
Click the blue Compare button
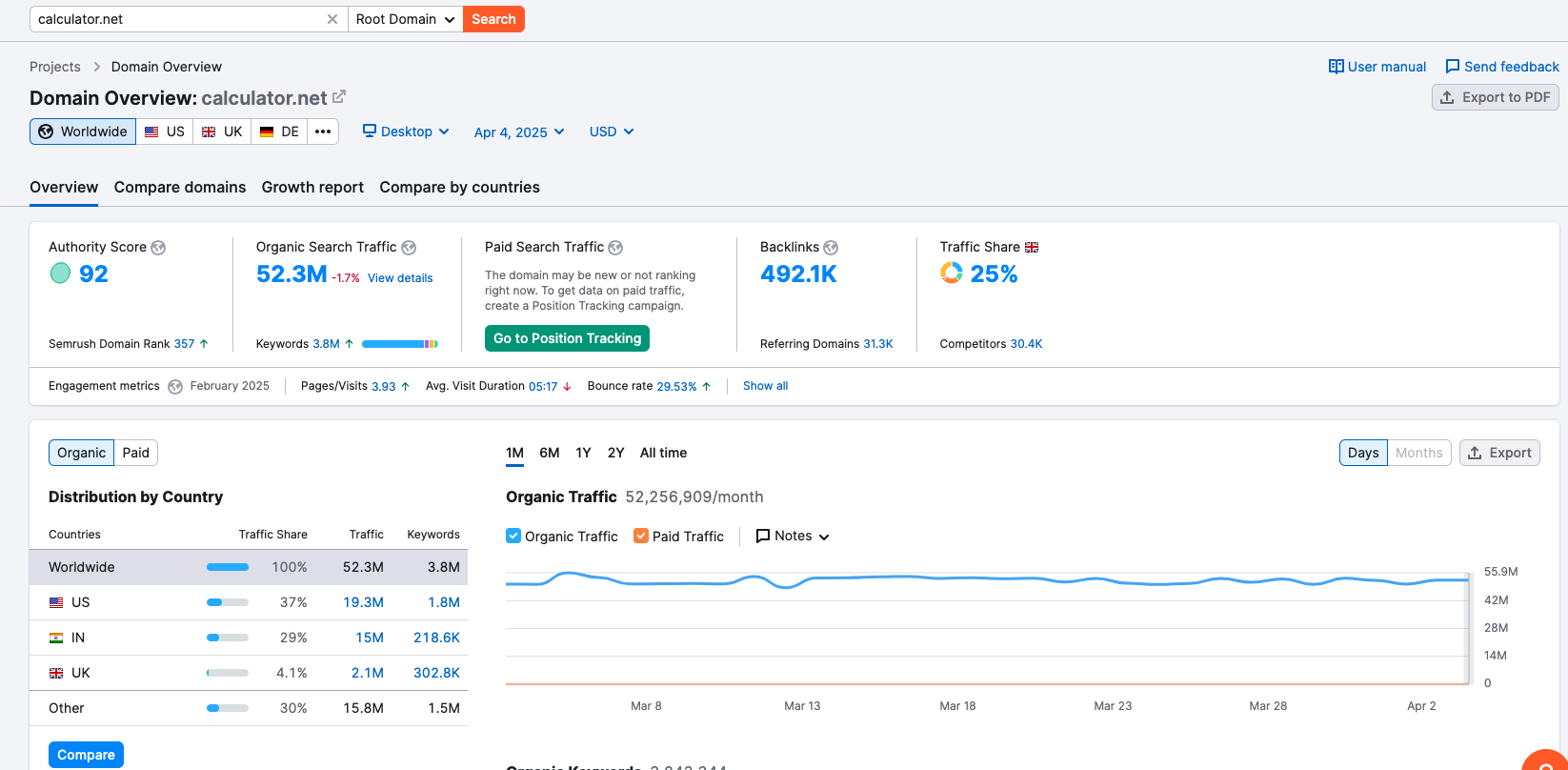click(86, 755)
